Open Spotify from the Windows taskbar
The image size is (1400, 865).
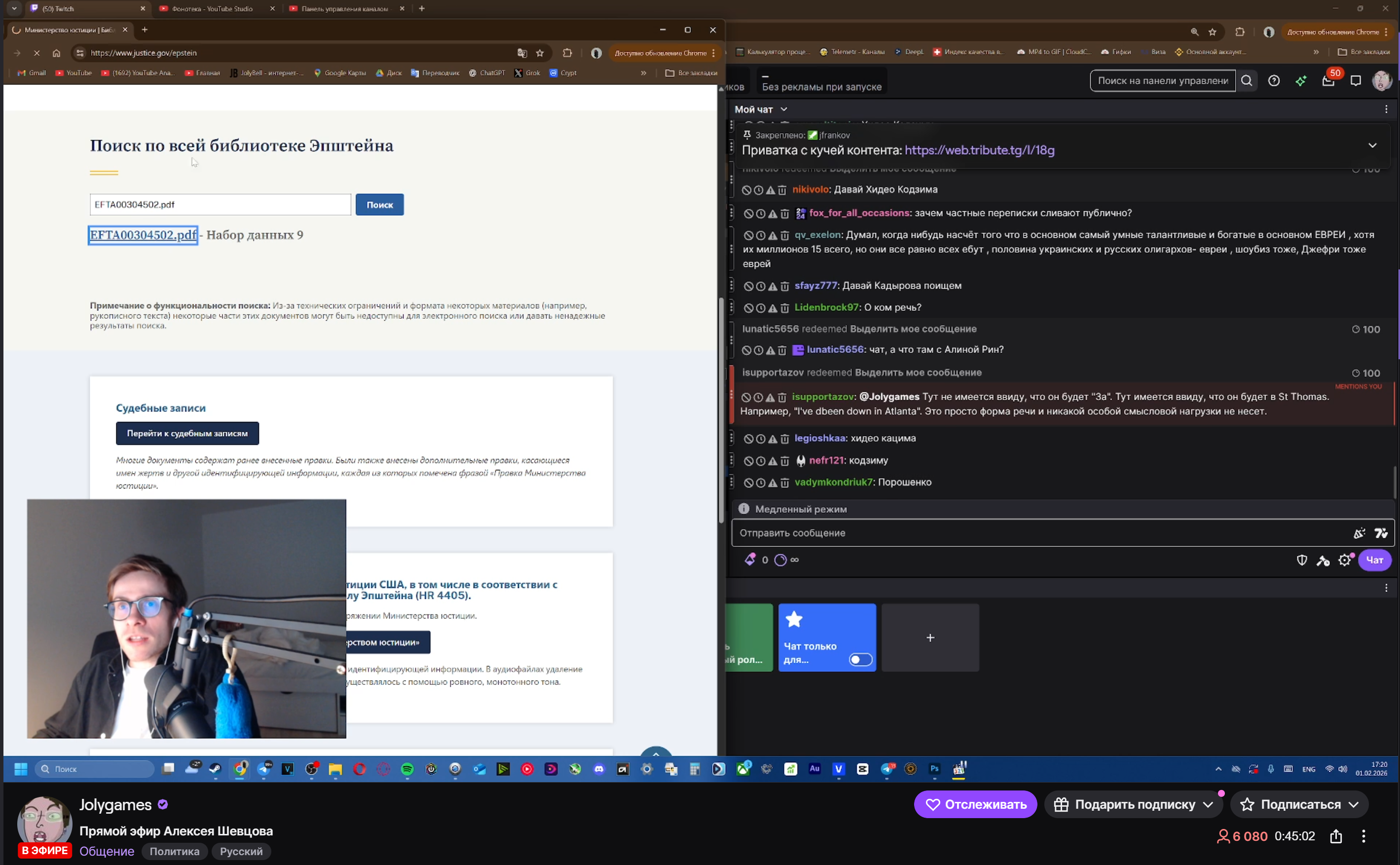(407, 769)
